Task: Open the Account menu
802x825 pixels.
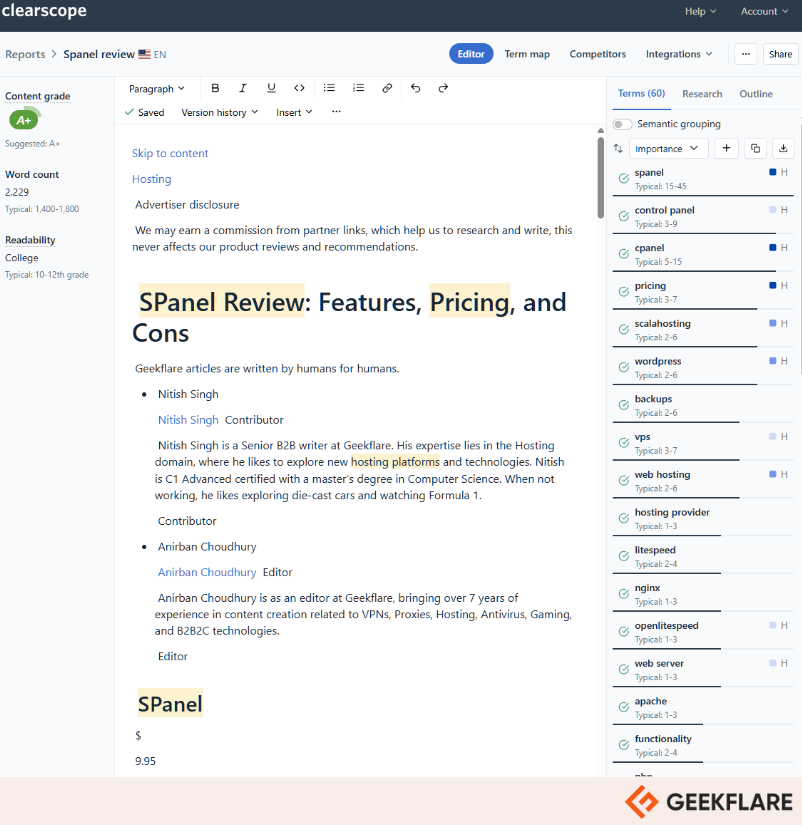Action: (x=764, y=11)
